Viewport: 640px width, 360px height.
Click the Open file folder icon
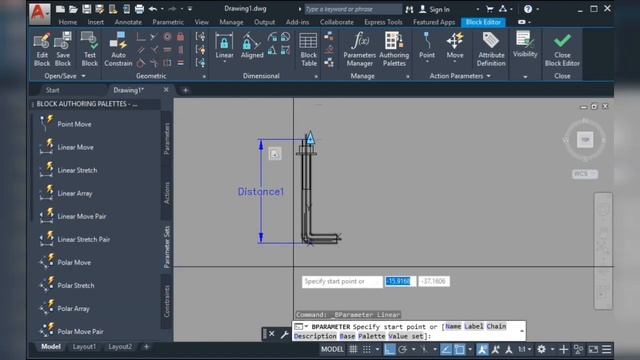73,9
